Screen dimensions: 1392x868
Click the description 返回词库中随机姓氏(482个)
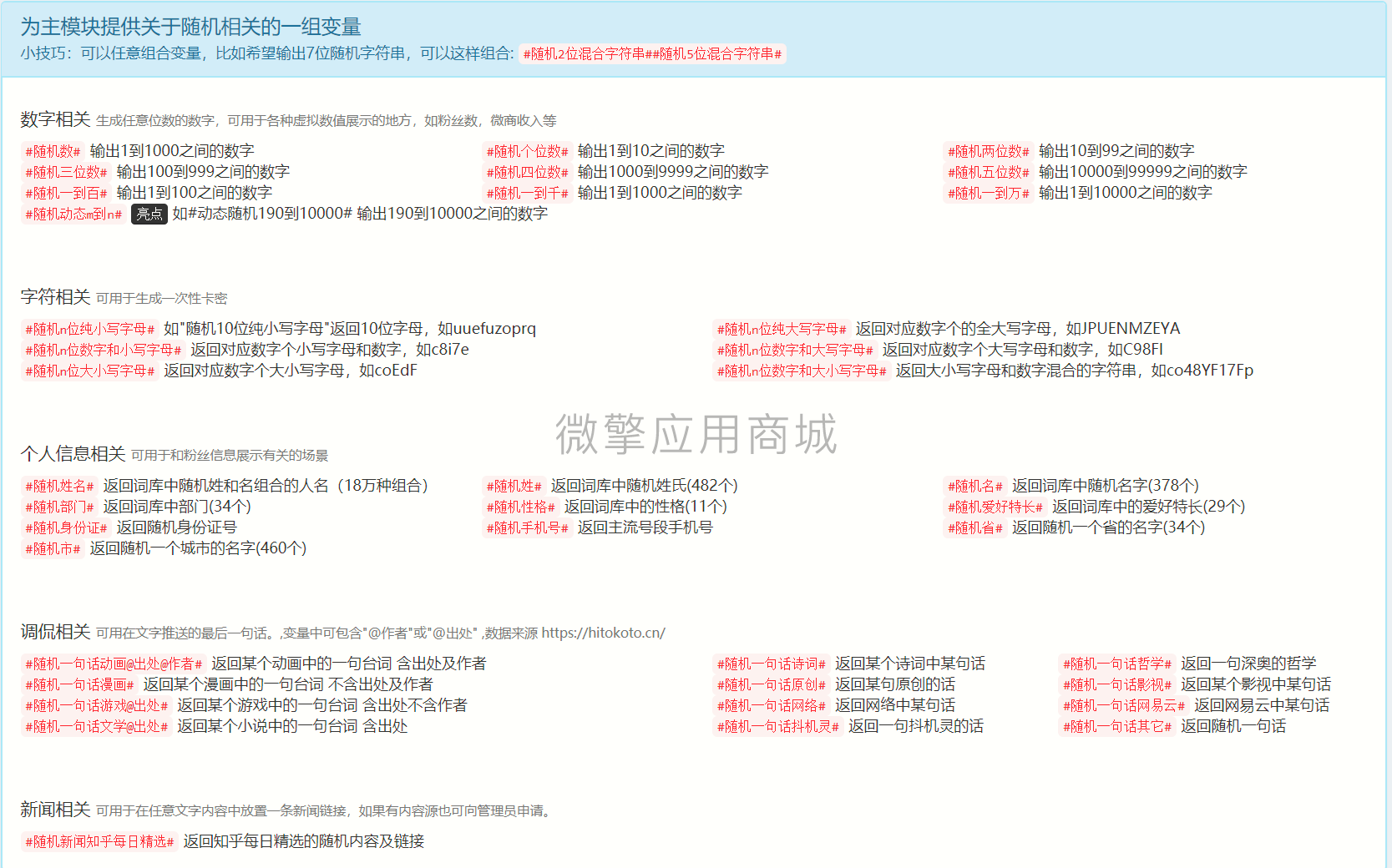[645, 486]
